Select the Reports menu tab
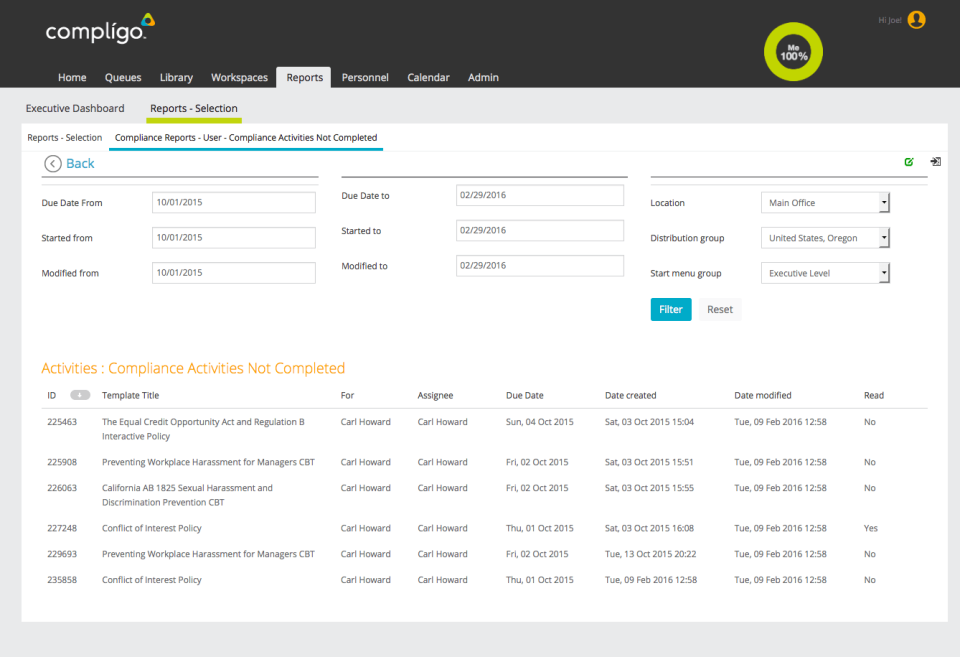The height and width of the screenshot is (657, 960). 304,77
